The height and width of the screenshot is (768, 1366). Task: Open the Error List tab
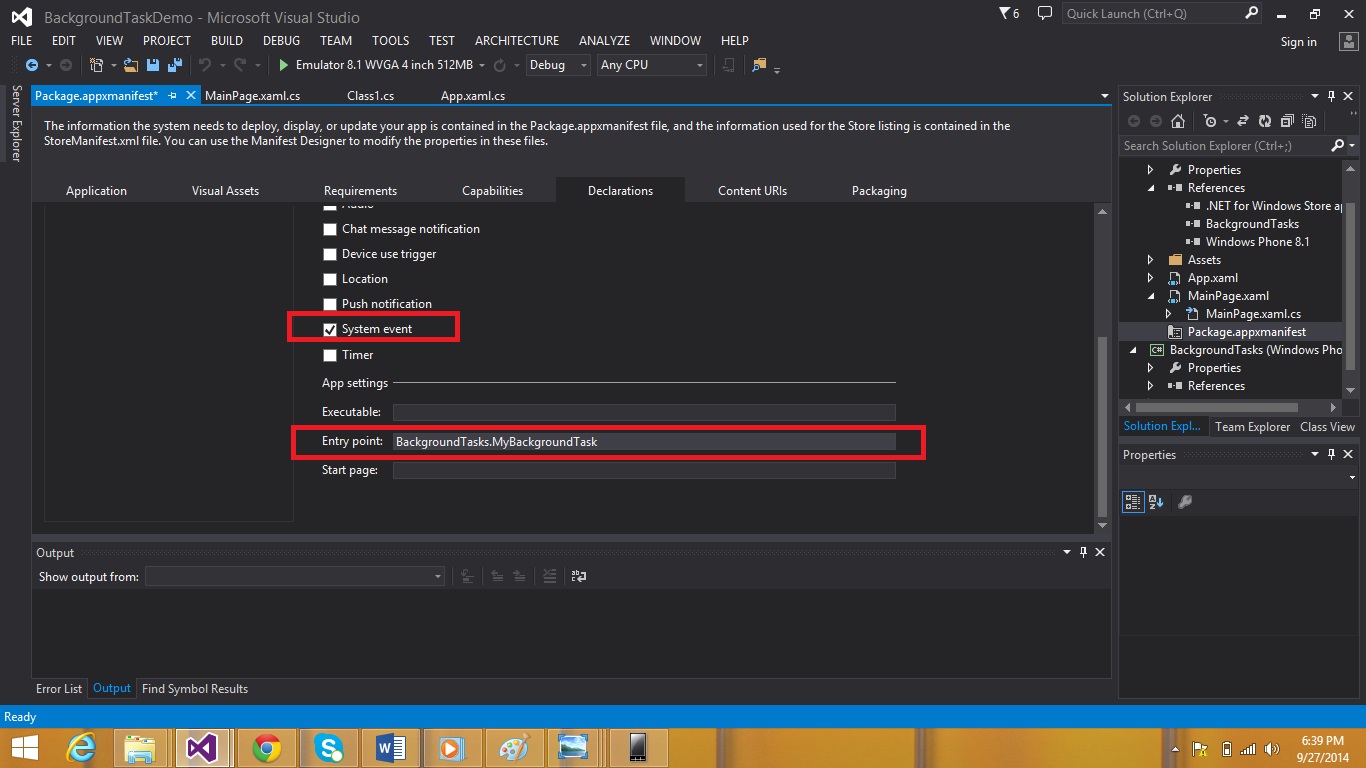pos(59,689)
